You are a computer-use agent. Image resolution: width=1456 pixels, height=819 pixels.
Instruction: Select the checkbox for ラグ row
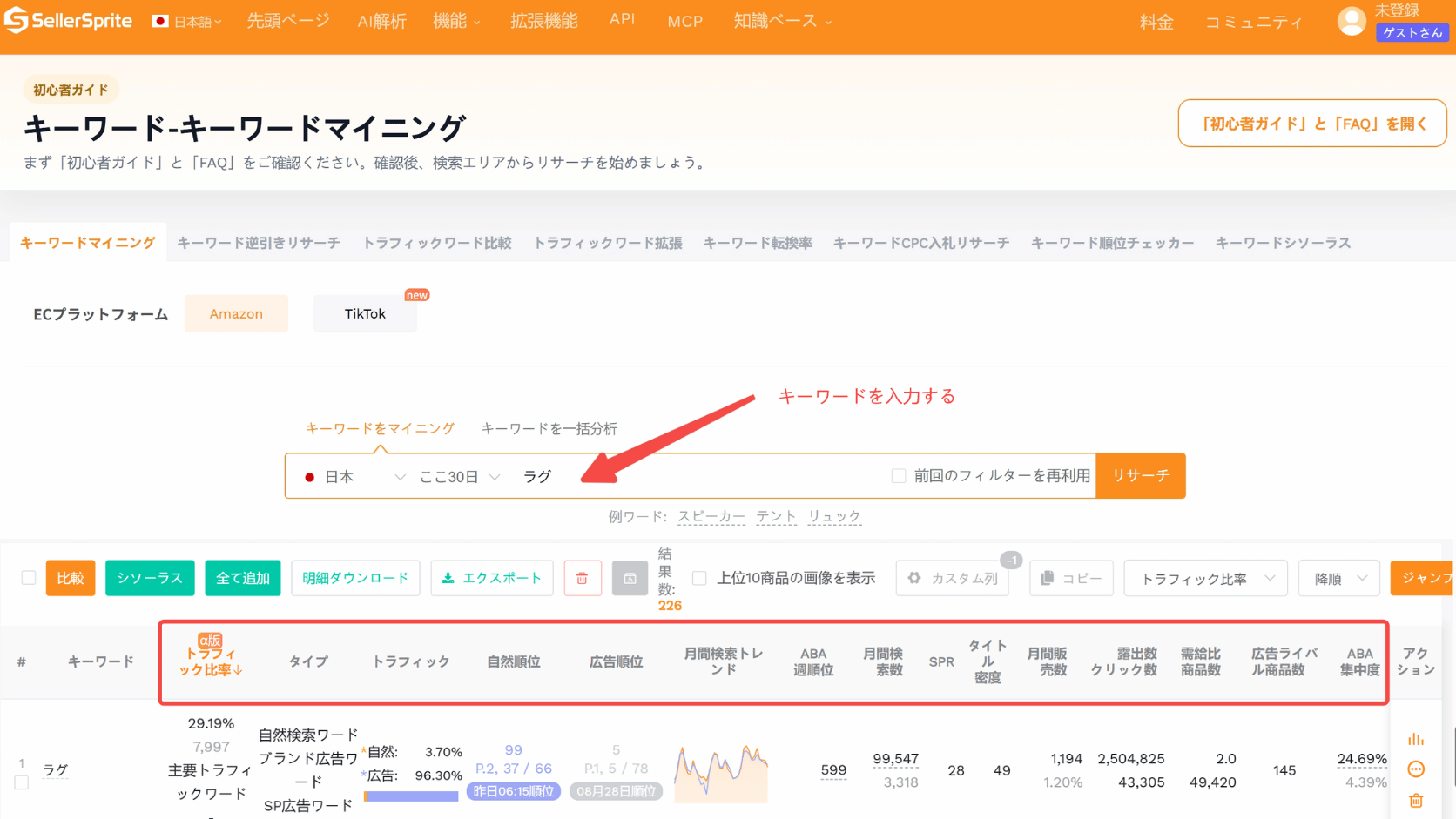pyautogui.click(x=22, y=782)
